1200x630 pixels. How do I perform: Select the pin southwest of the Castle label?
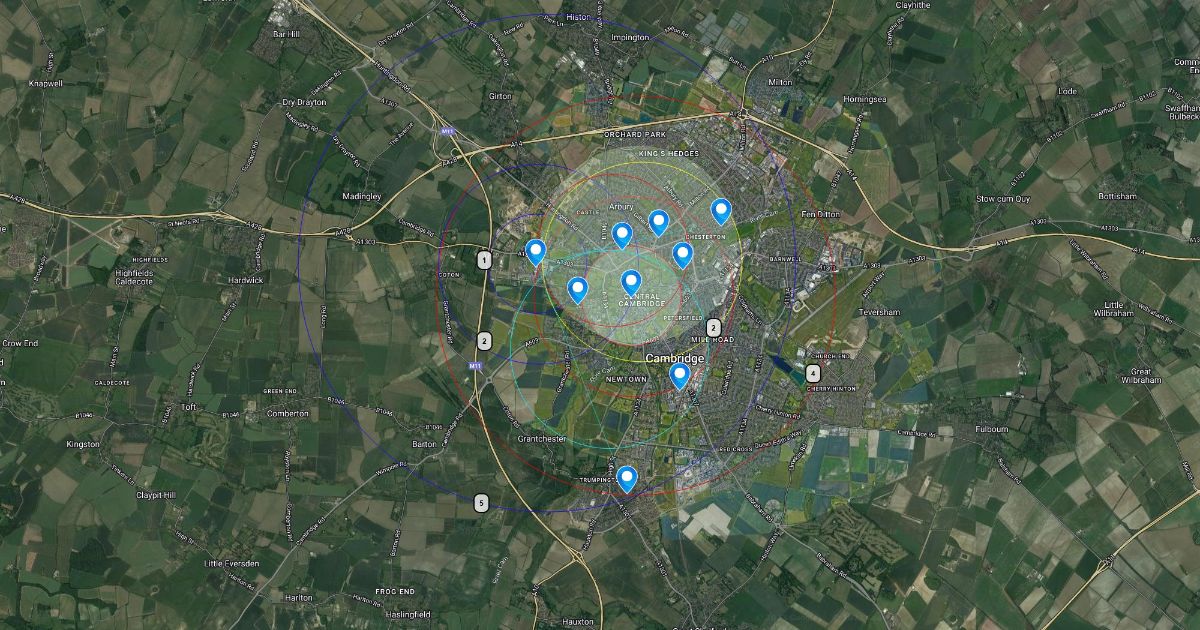click(578, 290)
